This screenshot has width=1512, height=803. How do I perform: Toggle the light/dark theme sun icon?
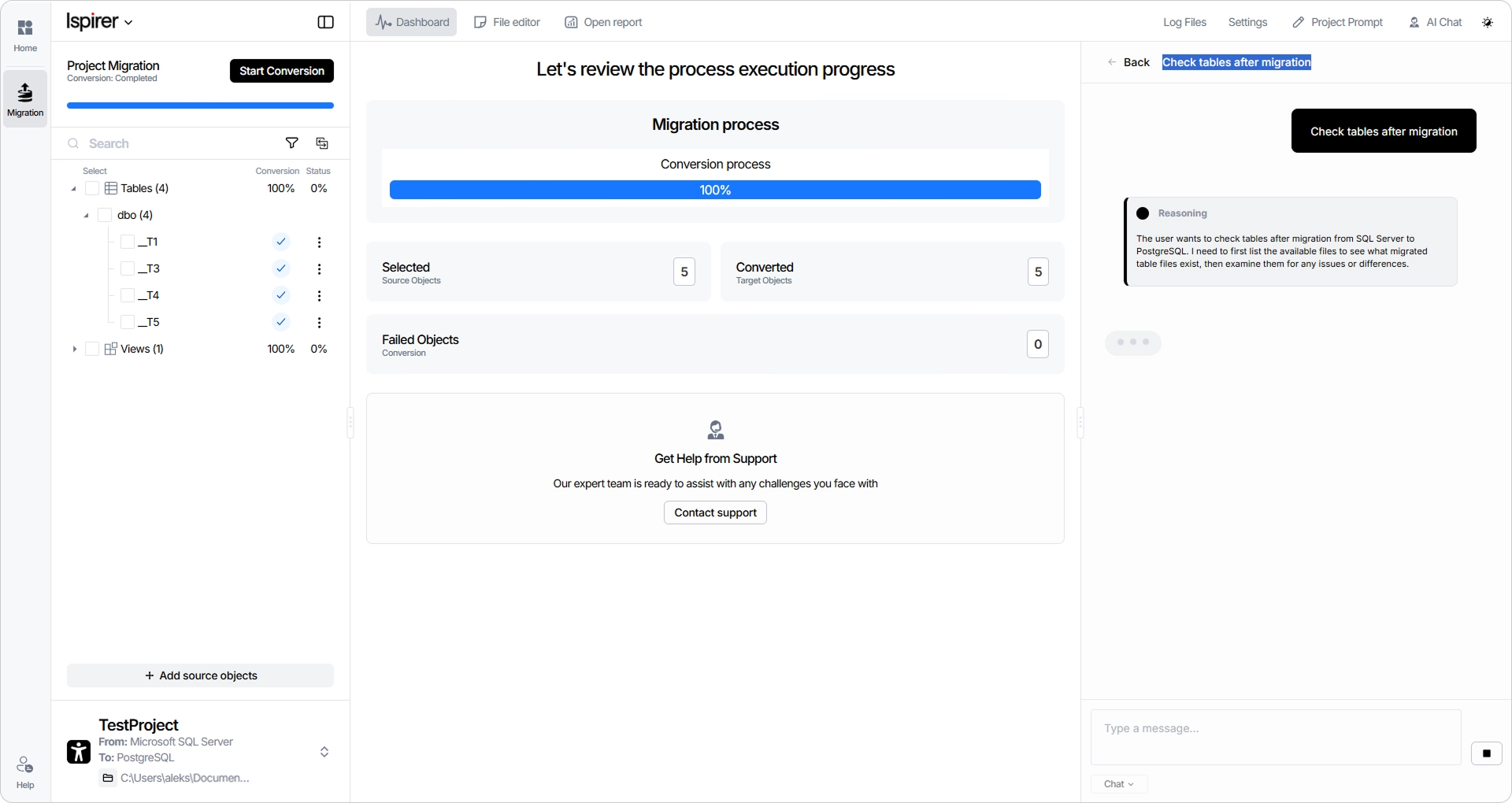[1488, 22]
